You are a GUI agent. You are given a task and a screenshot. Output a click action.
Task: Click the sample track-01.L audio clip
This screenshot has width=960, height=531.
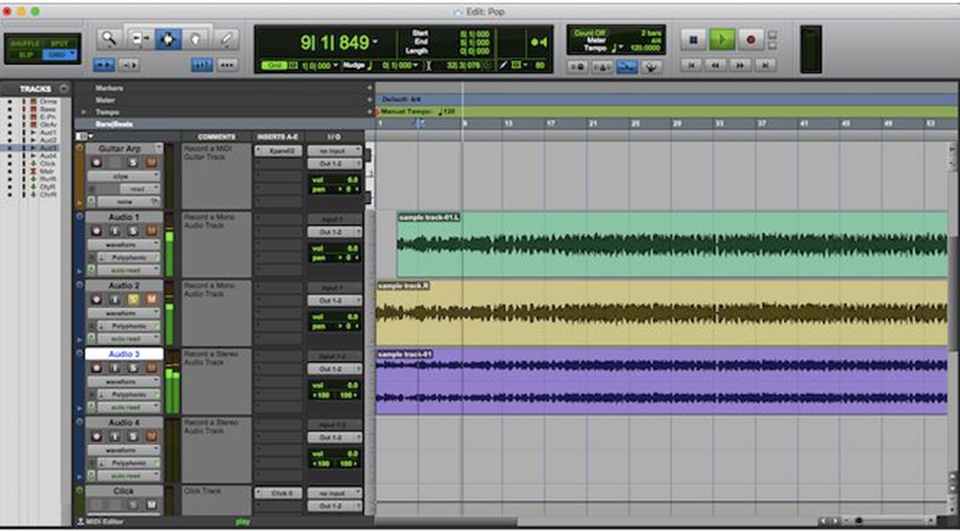pos(670,245)
